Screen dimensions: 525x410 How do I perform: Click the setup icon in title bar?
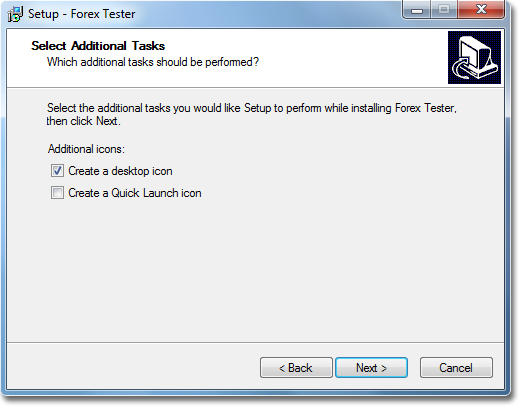[15, 14]
